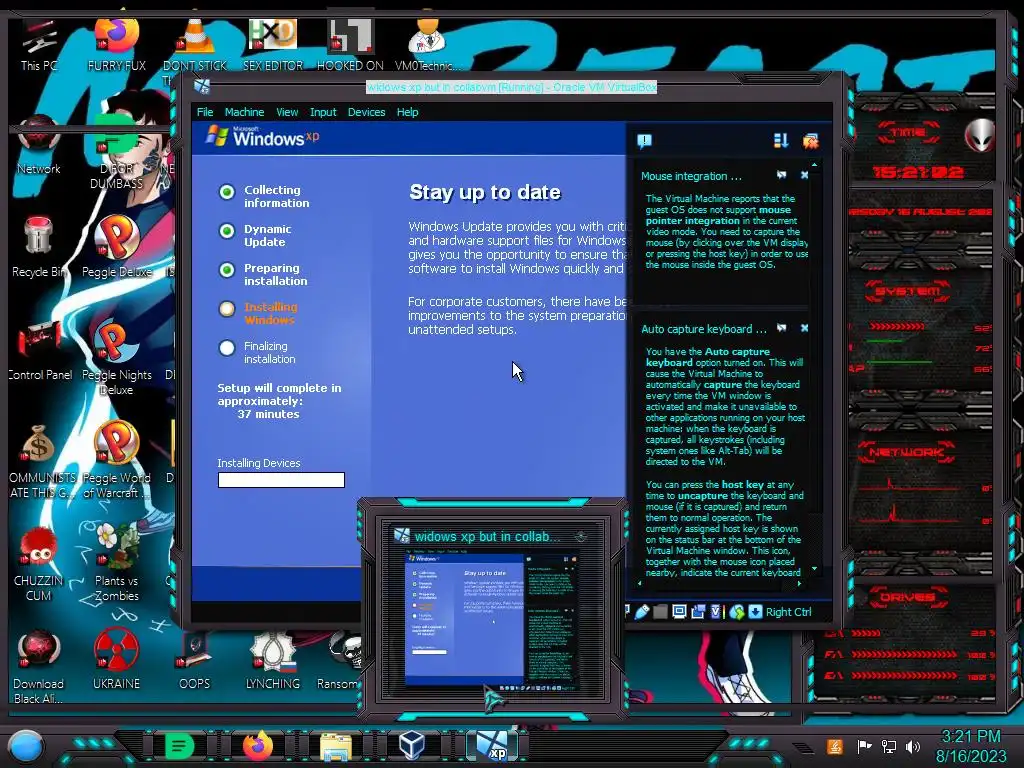Click the VirtualBox window title icon

tap(202, 86)
